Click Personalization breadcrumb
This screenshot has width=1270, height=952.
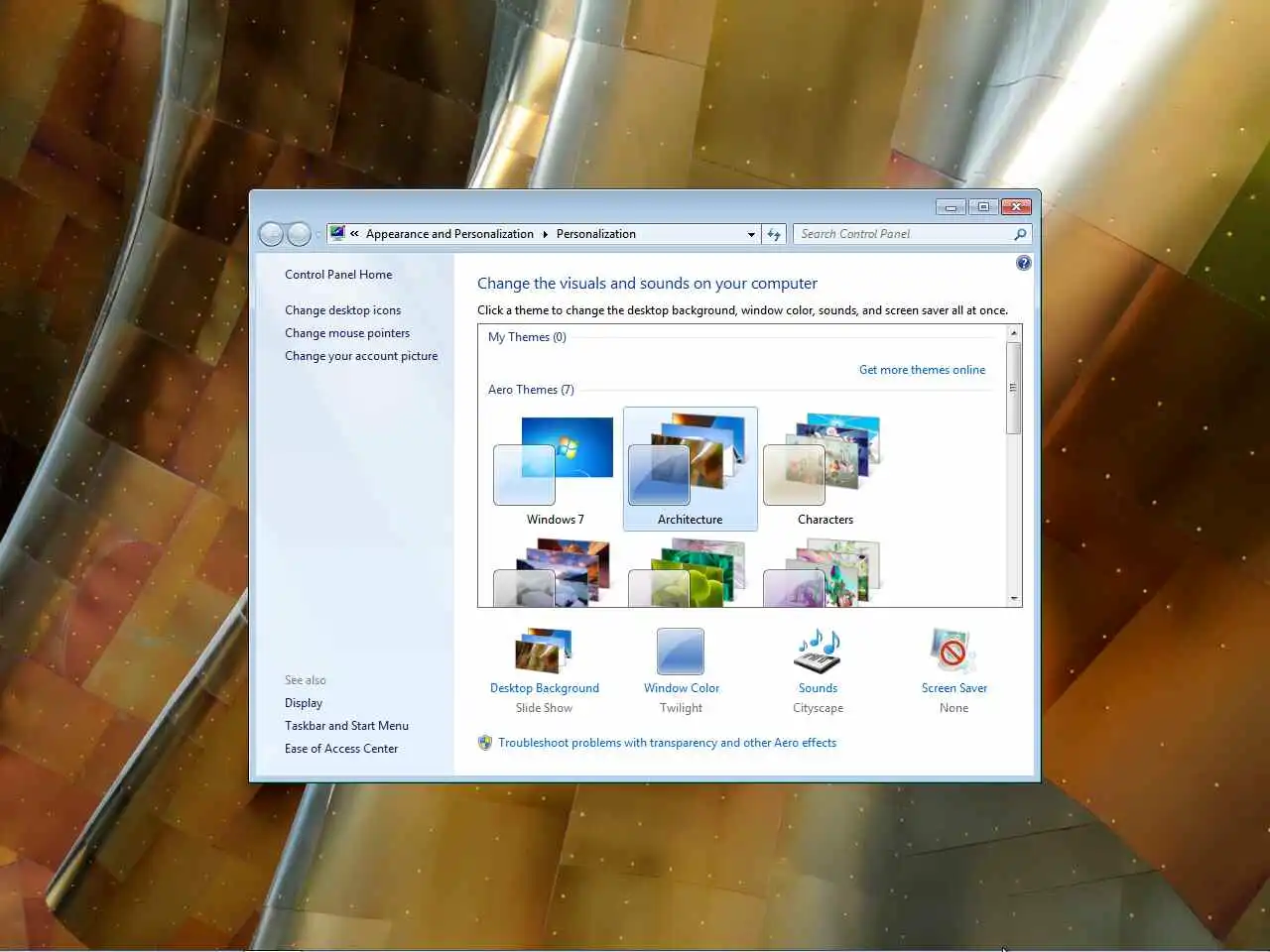click(596, 234)
